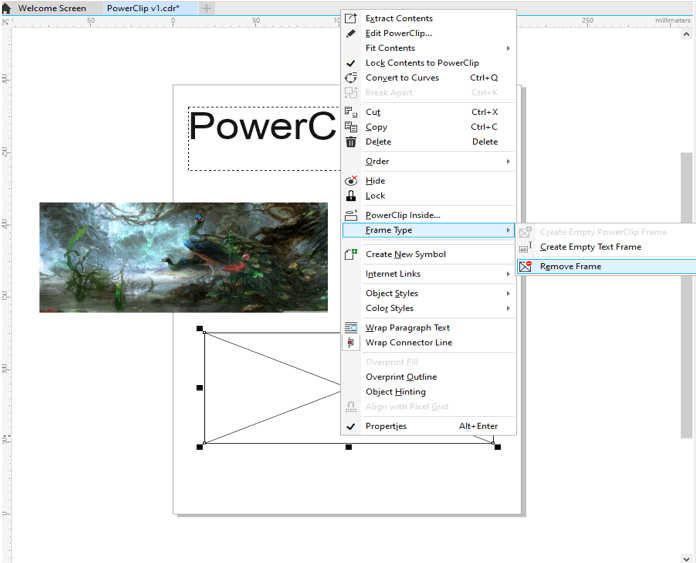The image size is (696, 563).
Task: Click the Convert to Curves icon
Action: click(x=351, y=78)
